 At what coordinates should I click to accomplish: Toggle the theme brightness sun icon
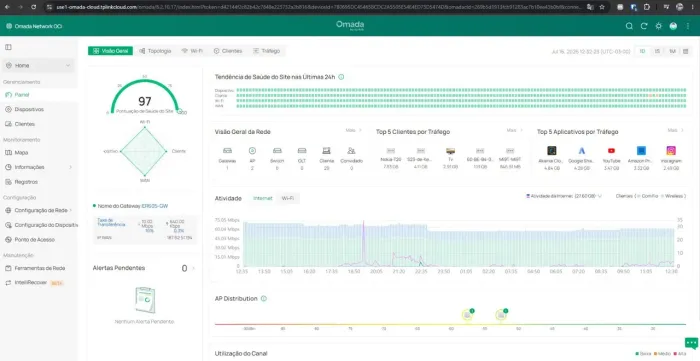point(658,26)
